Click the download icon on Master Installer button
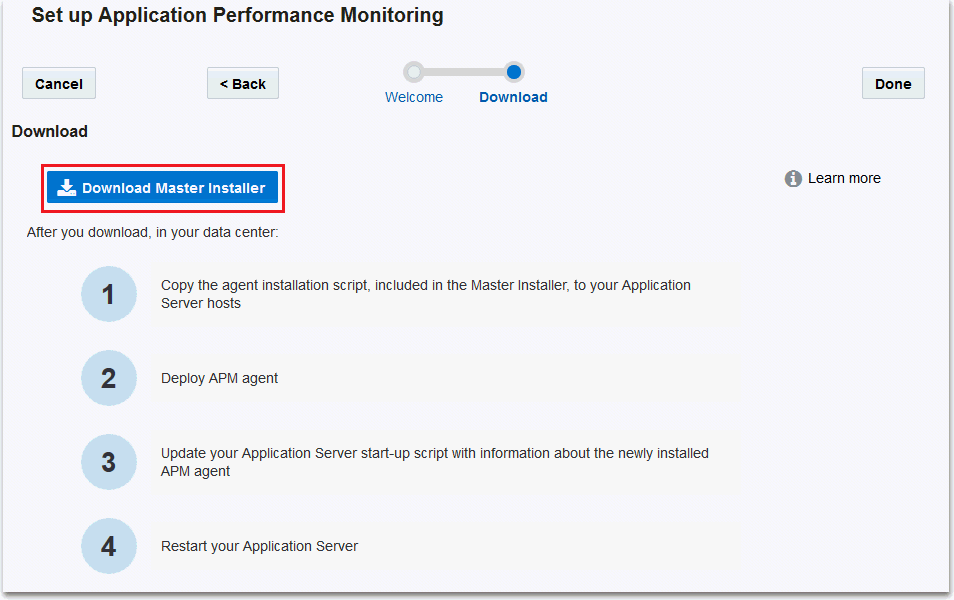 coord(67,187)
